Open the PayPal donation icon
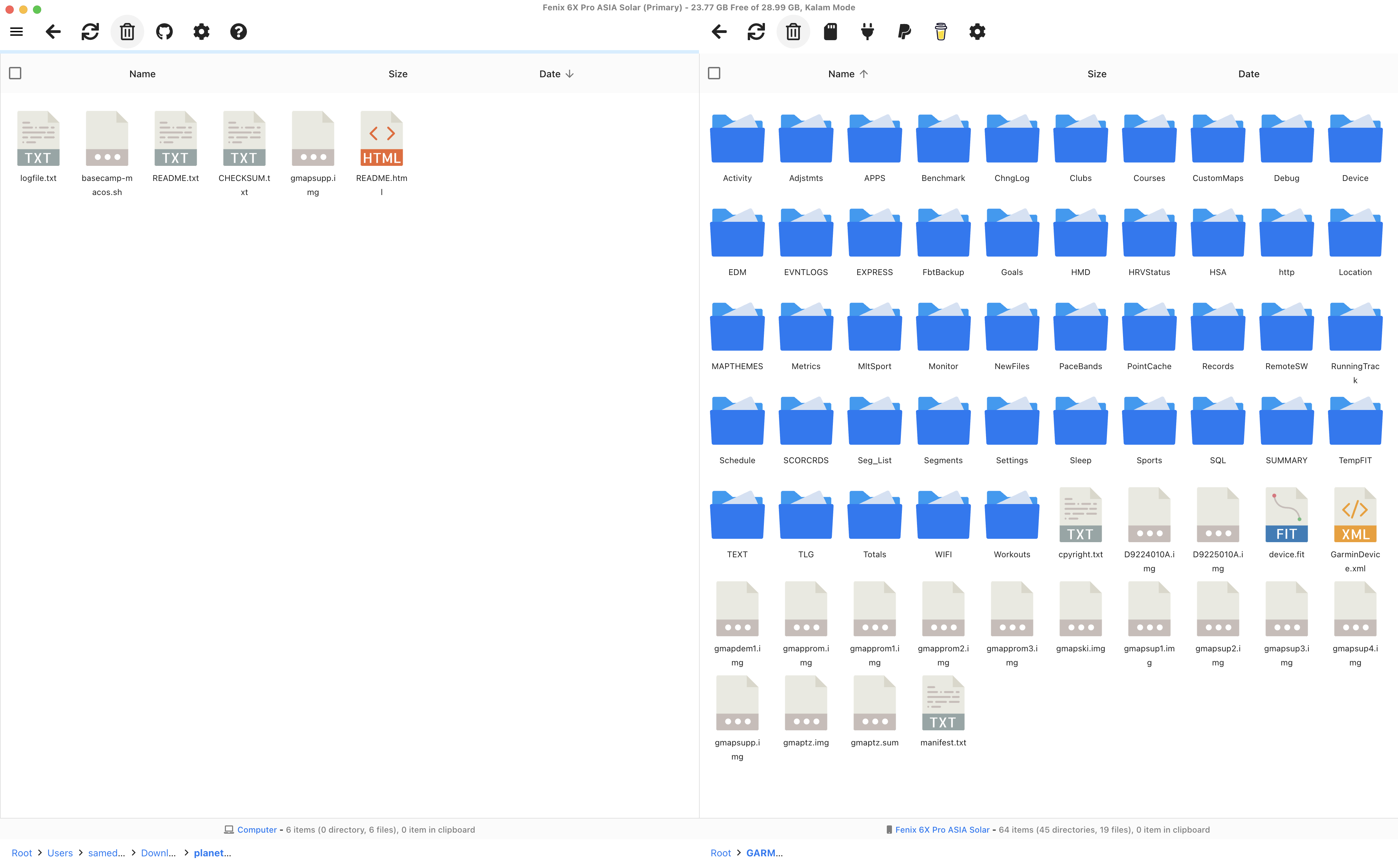The image size is (1398, 868). click(x=904, y=32)
